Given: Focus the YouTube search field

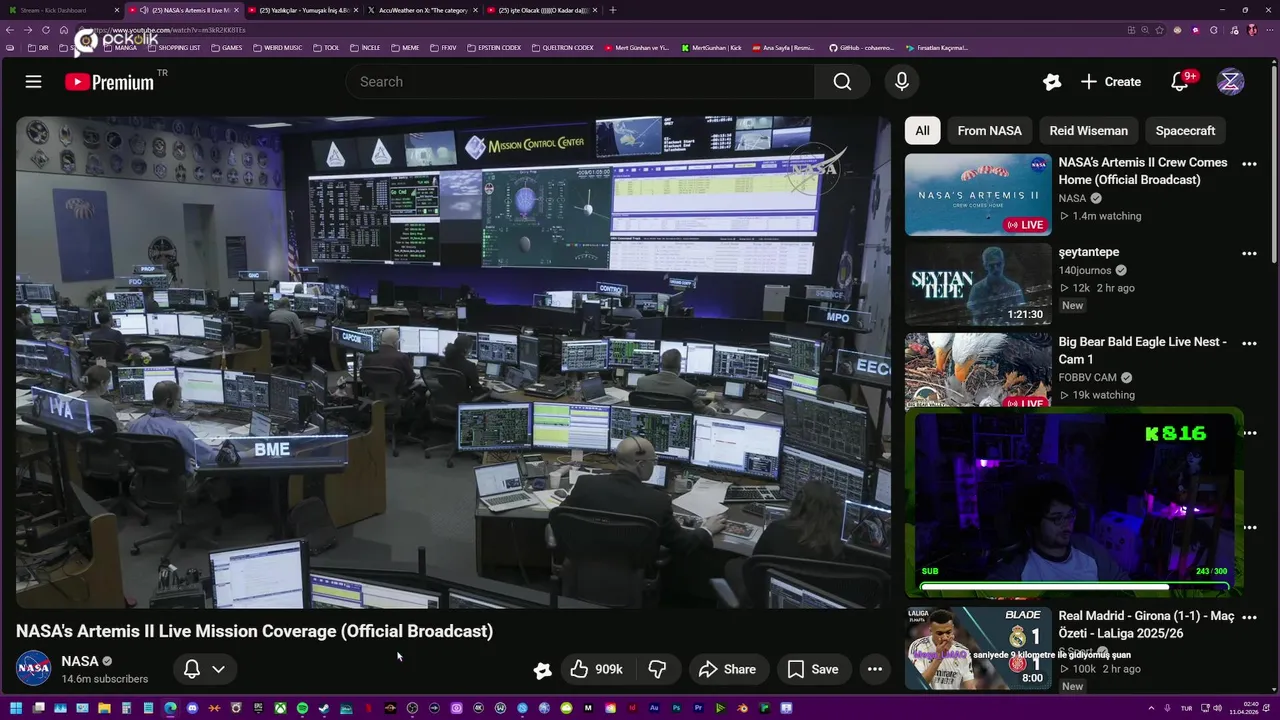Looking at the screenshot, I should point(580,82).
